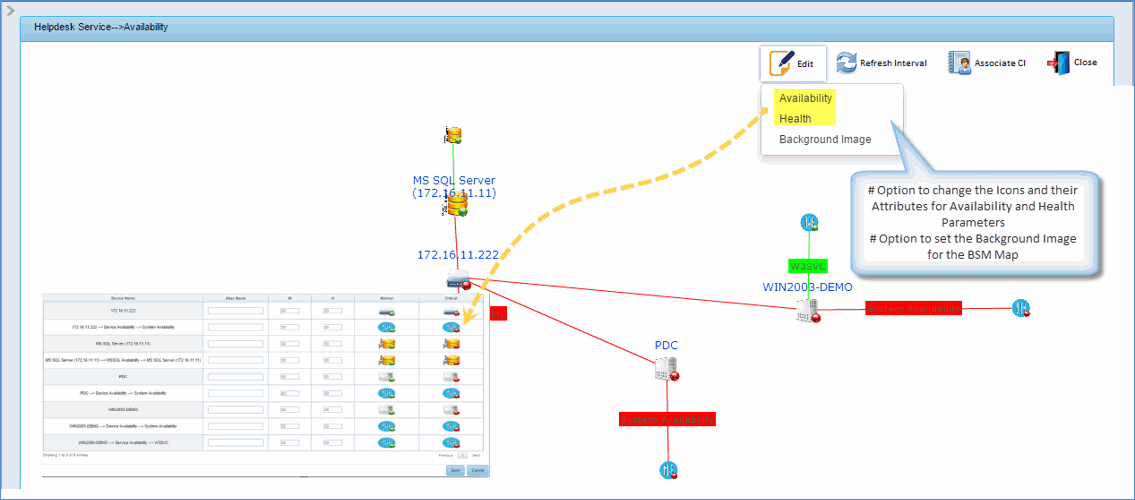The height and width of the screenshot is (500, 1135).
Task: Click the Alias Name field for 172.16.11.222
Action: (x=235, y=311)
